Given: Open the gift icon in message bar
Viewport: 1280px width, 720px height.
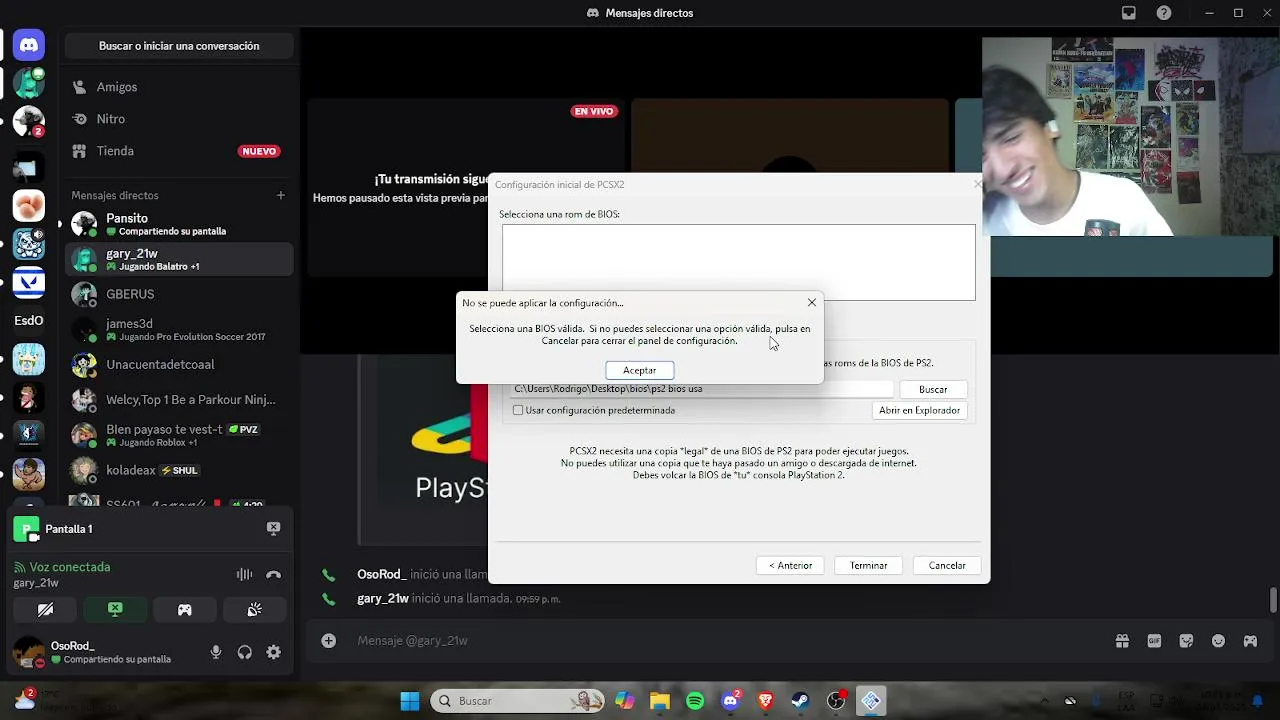Looking at the screenshot, I should (1122, 641).
